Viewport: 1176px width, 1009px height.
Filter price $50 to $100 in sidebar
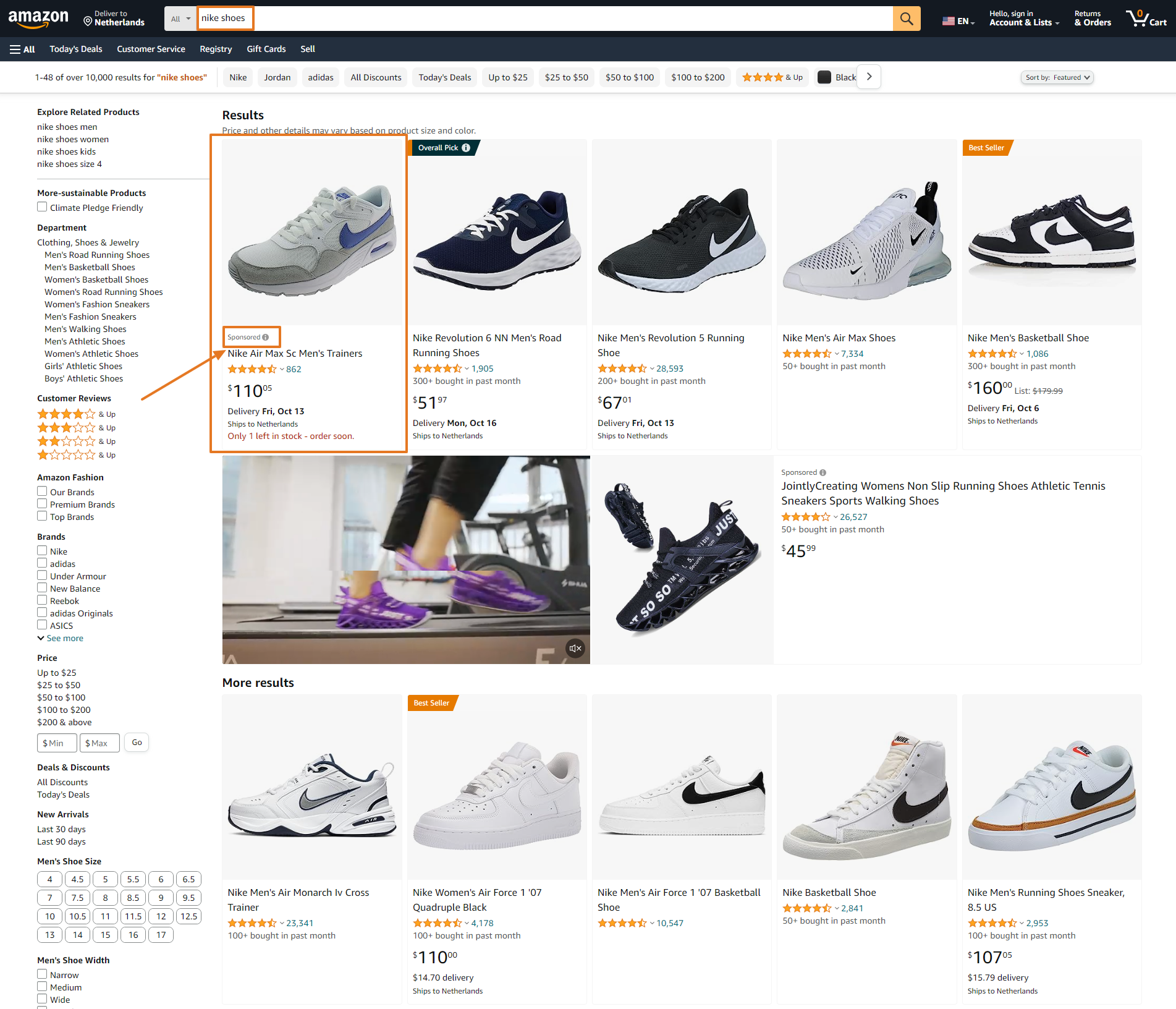pos(61,697)
